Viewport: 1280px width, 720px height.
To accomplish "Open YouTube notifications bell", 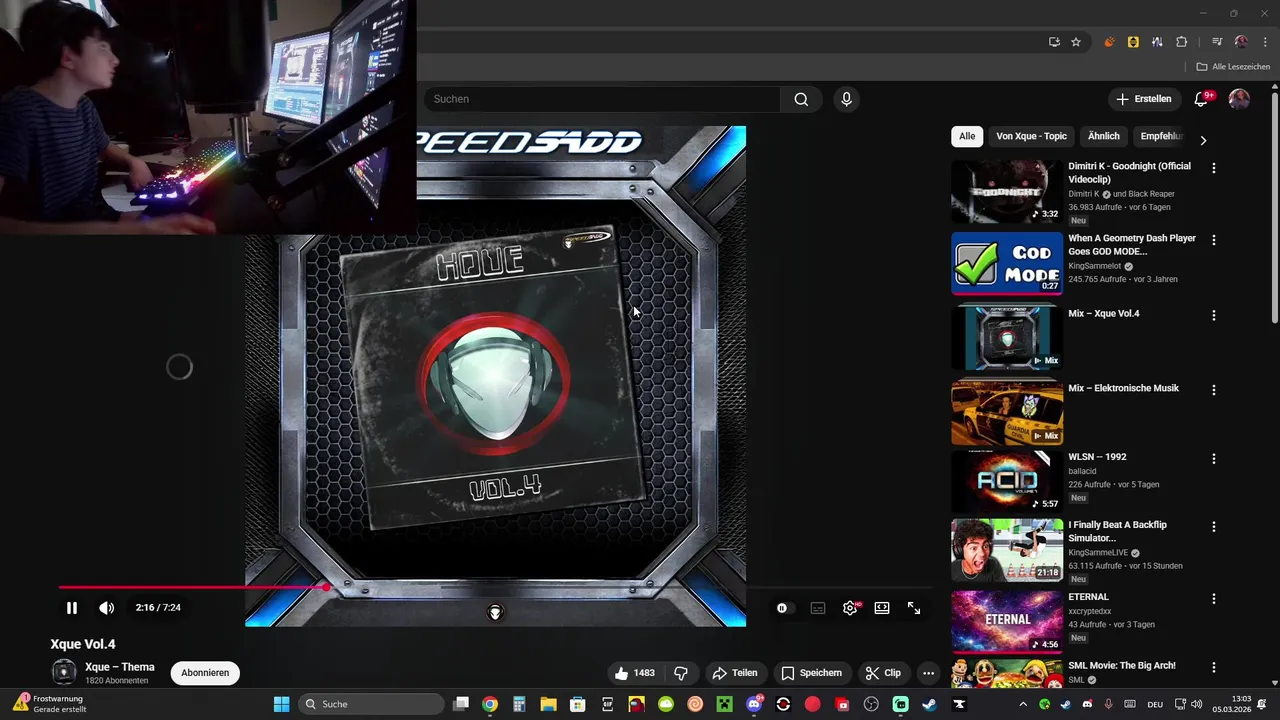I will [x=1202, y=99].
